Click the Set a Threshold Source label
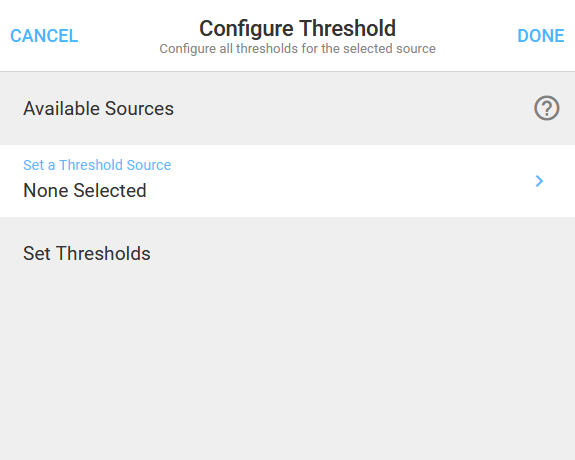This screenshot has height=460, width=575. 97,165
